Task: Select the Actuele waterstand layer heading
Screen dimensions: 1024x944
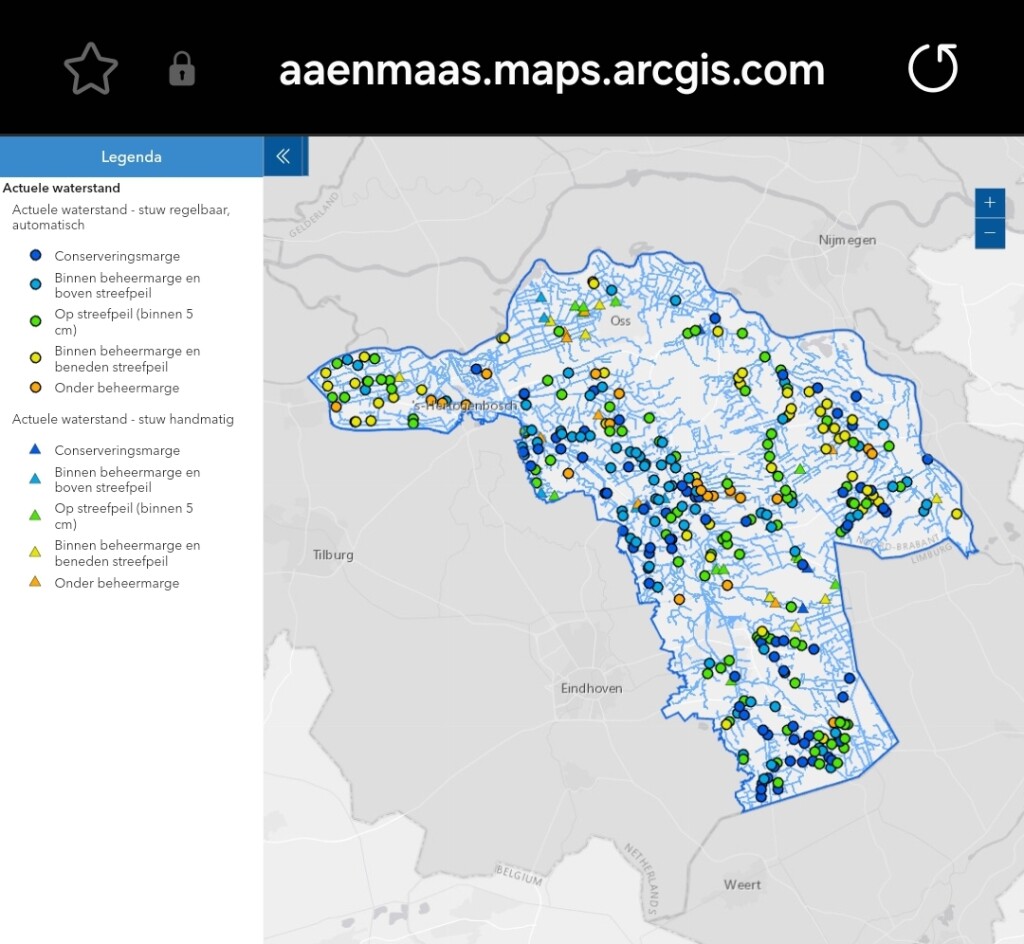Action: point(61,188)
